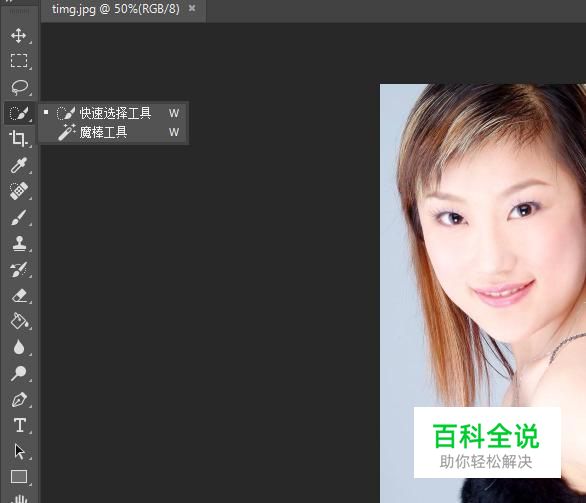Close the timg.jpg document tab

(192, 8)
